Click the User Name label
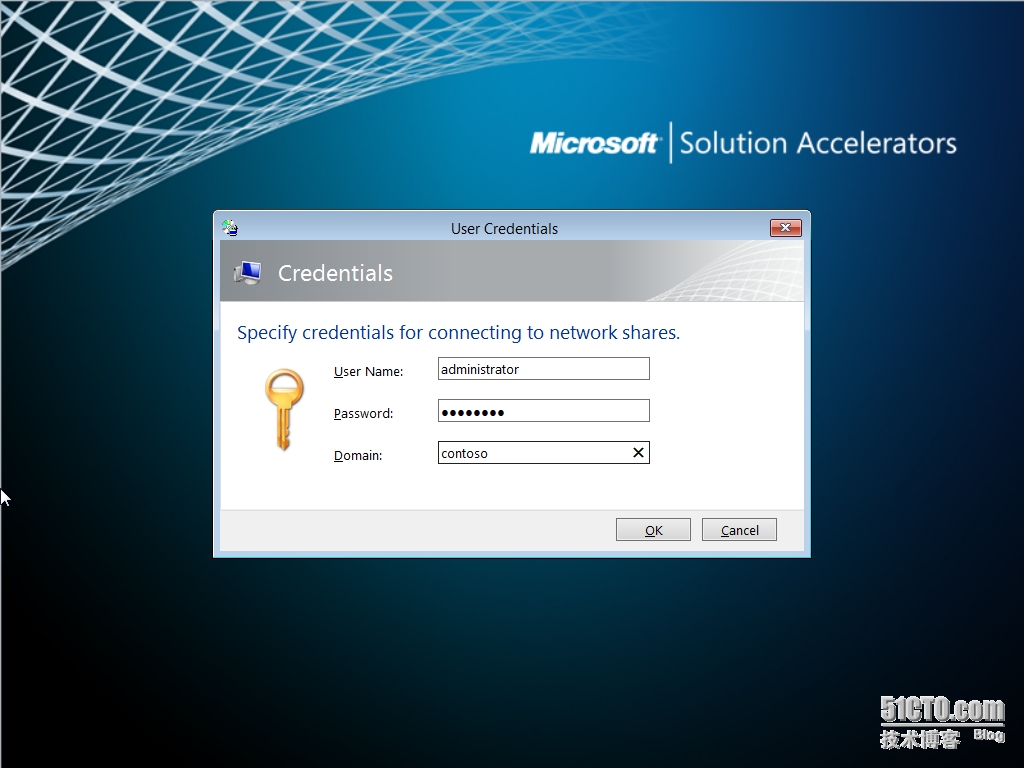The height and width of the screenshot is (768, 1024). coord(368,371)
